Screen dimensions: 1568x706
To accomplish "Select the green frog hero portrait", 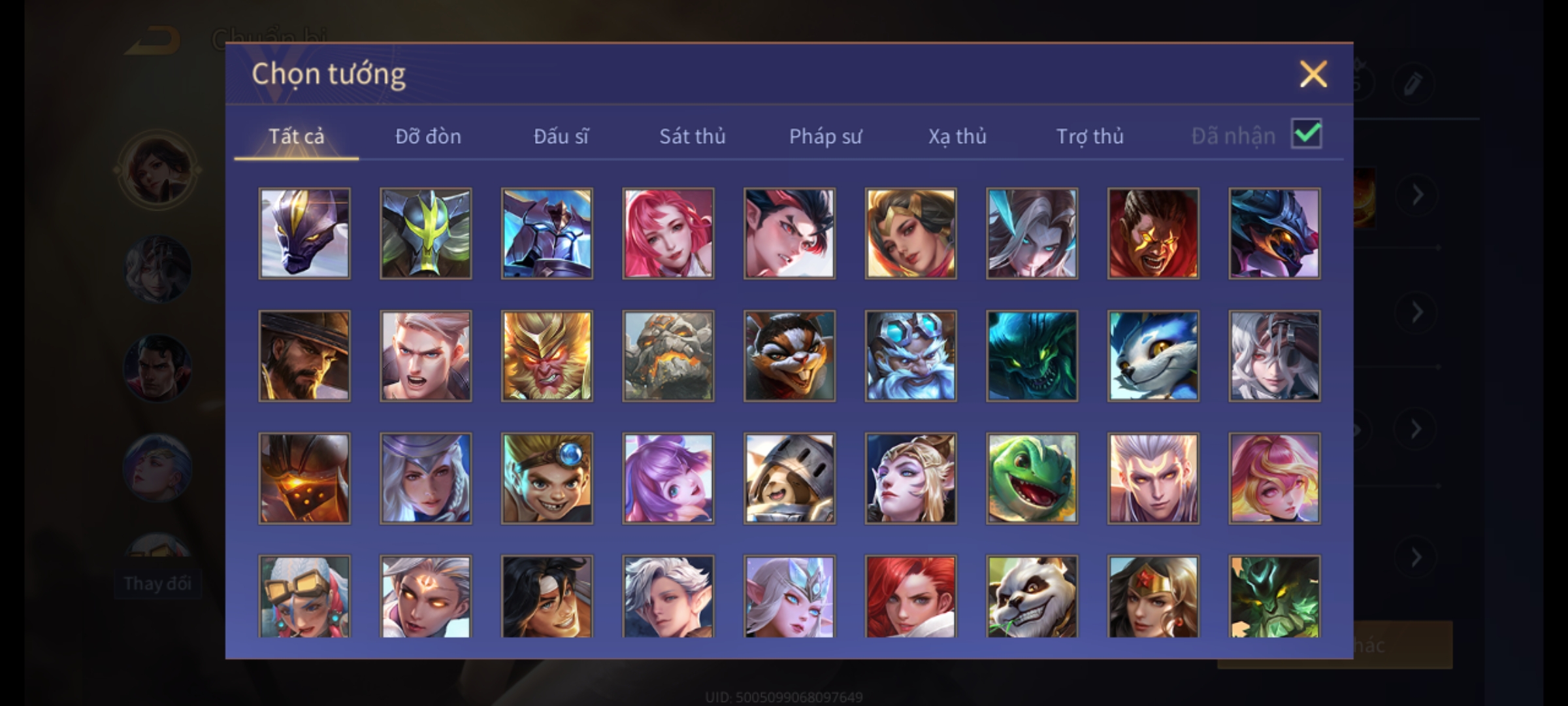I will tap(1032, 479).
